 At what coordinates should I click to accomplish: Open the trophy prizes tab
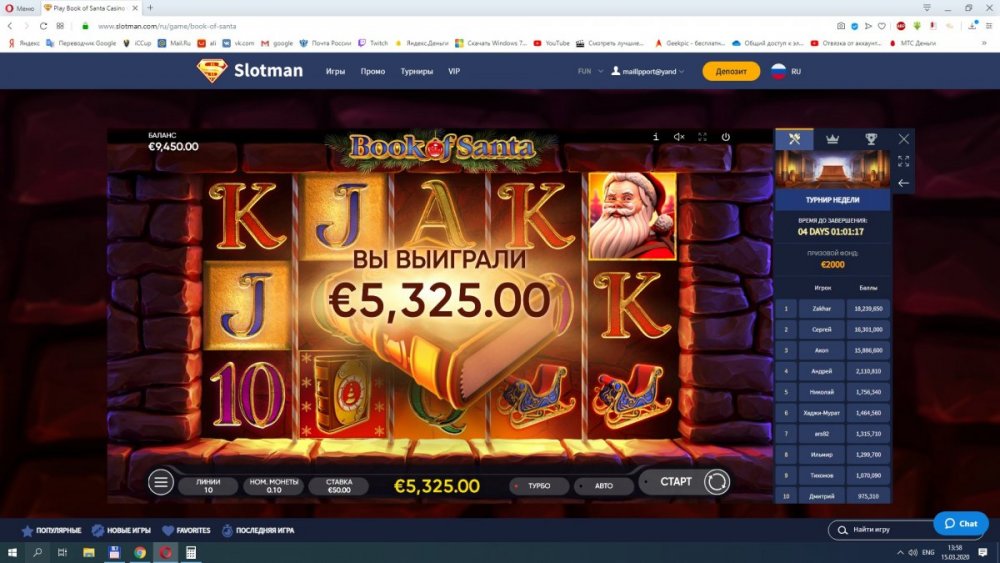(871, 139)
